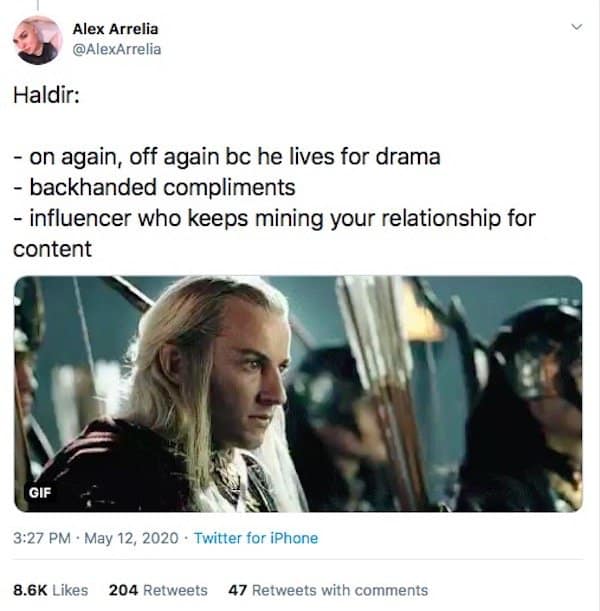
Task: Click the GIF badge on the media
Action: [40, 493]
